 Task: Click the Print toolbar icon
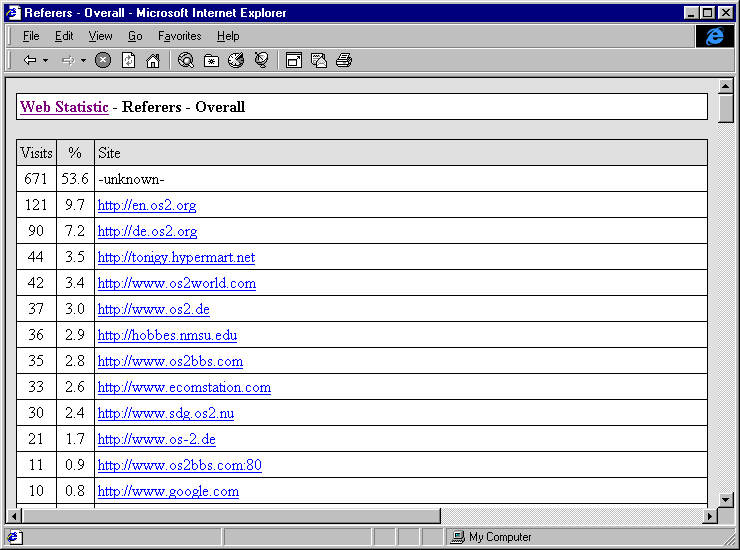[344, 60]
